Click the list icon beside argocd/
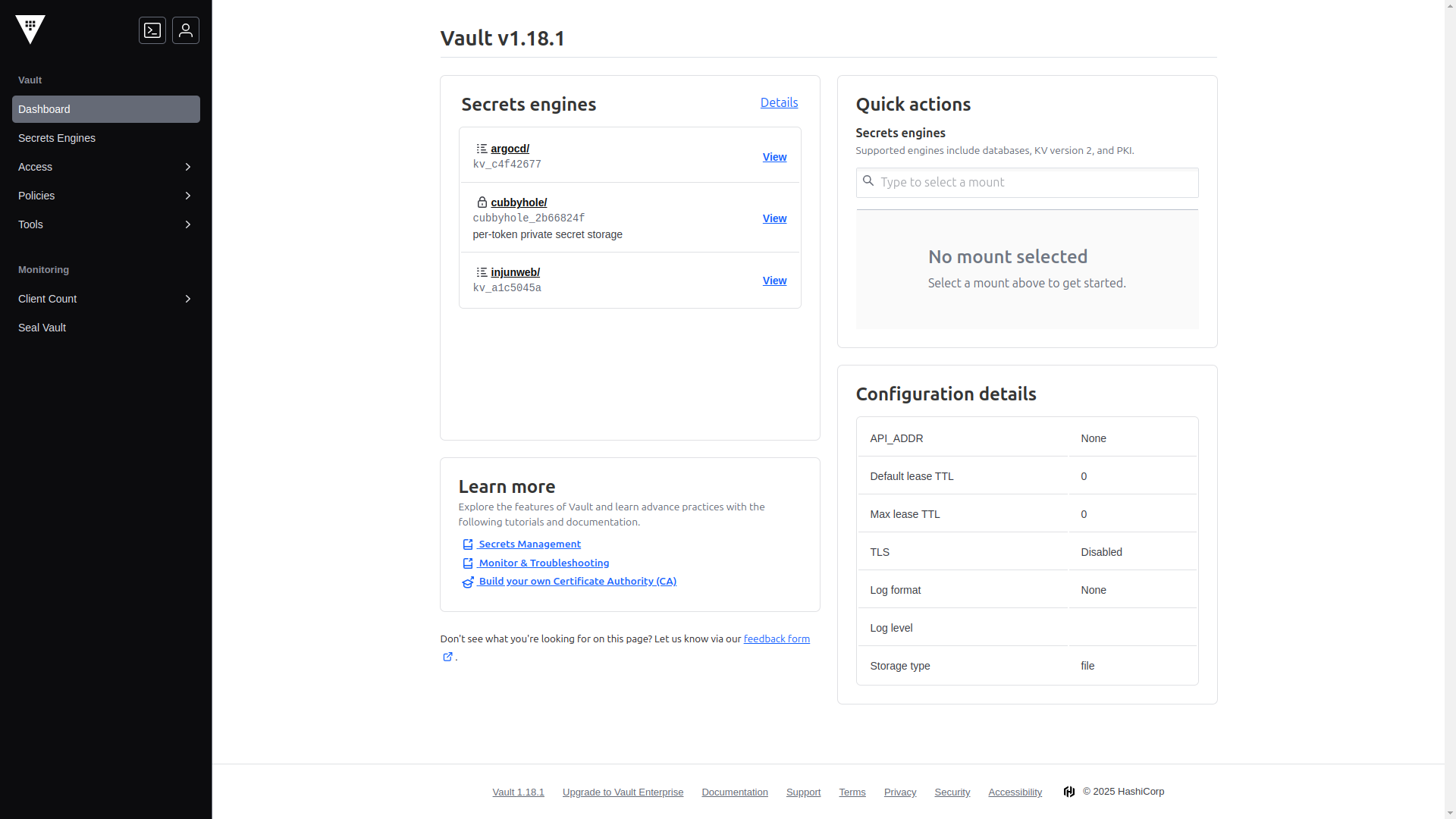Viewport: 1456px width, 819px height. pyautogui.click(x=481, y=148)
